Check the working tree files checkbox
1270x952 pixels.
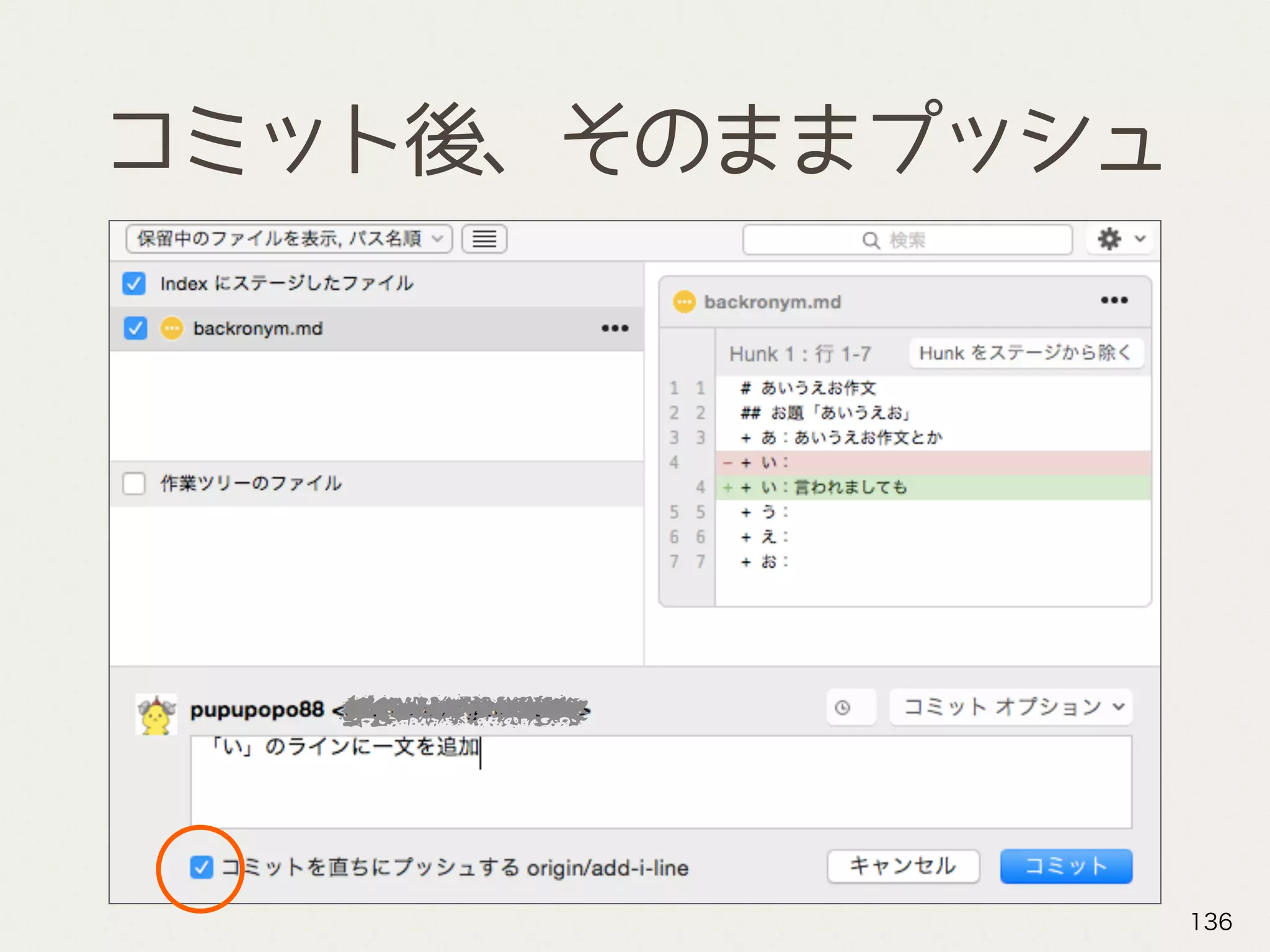click(134, 483)
